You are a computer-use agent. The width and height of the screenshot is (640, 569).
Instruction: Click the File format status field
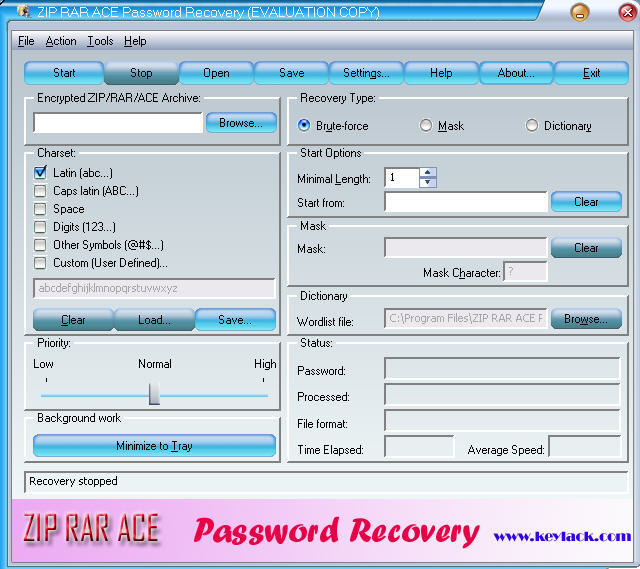point(502,421)
